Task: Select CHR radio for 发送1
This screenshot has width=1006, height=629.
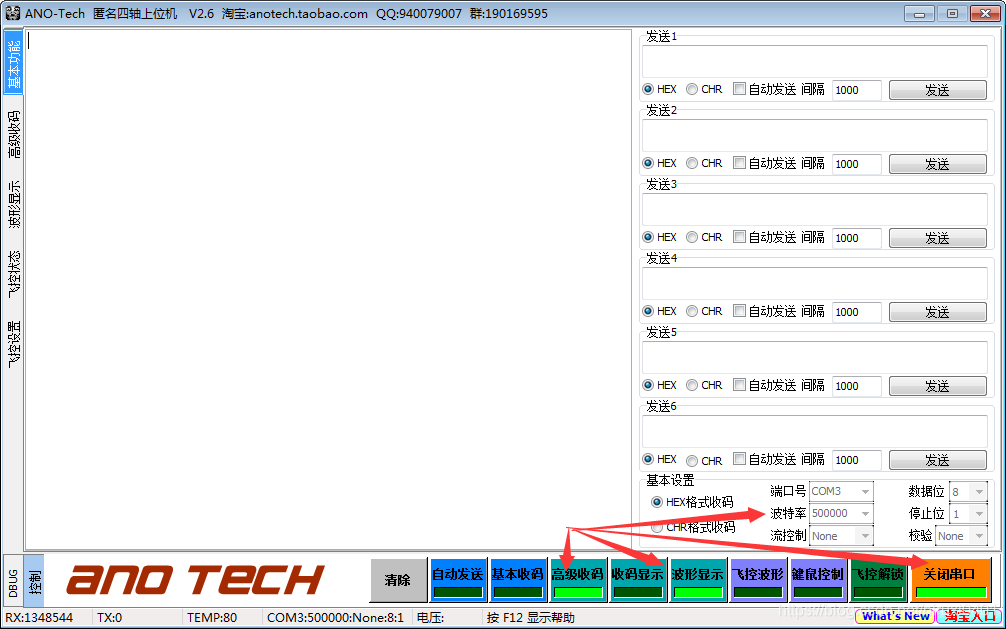Action: [x=692, y=89]
